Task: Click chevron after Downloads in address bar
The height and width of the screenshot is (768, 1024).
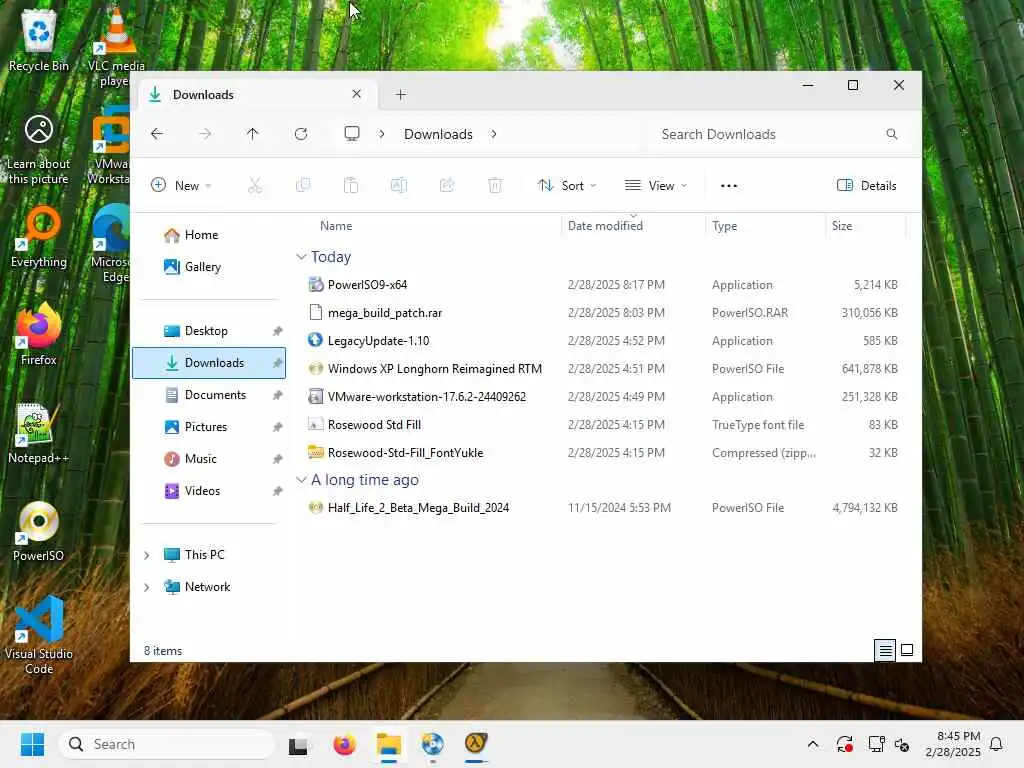Action: coord(494,134)
